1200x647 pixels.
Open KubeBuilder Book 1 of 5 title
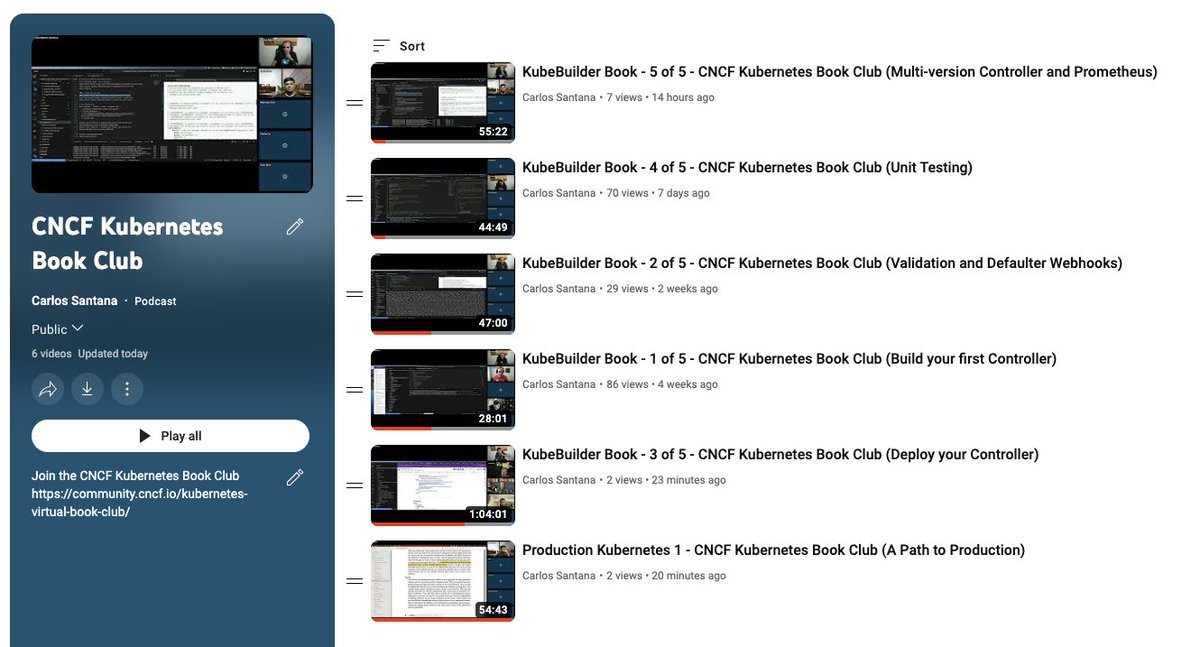(789, 359)
